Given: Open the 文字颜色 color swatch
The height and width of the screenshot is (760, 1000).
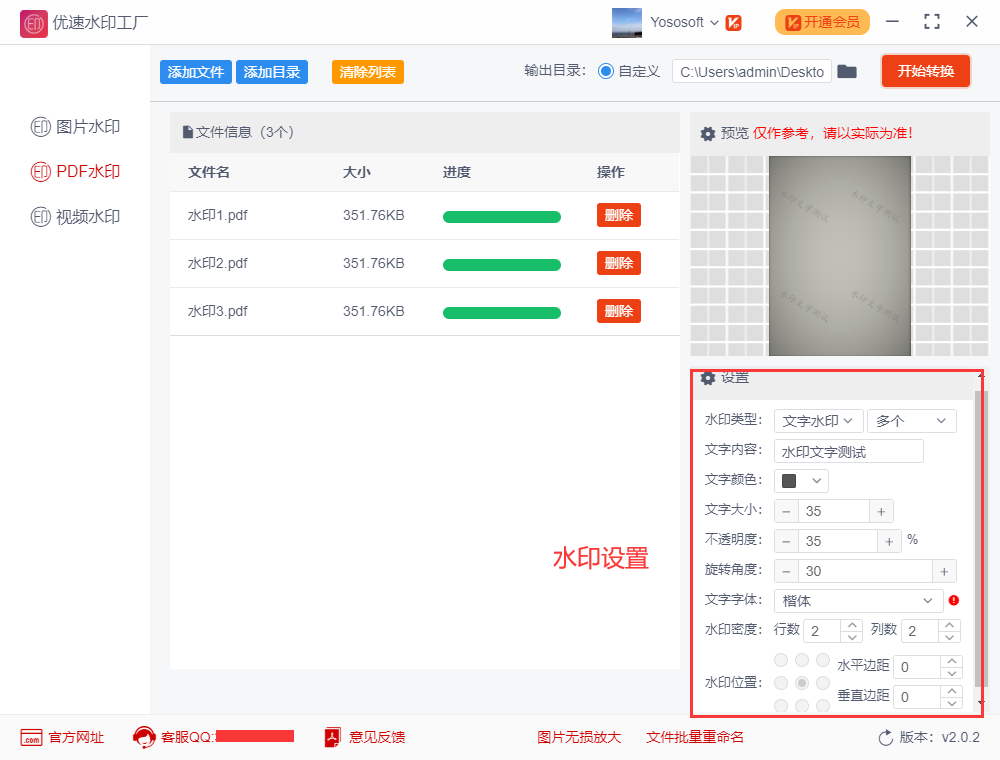Looking at the screenshot, I should 789,481.
